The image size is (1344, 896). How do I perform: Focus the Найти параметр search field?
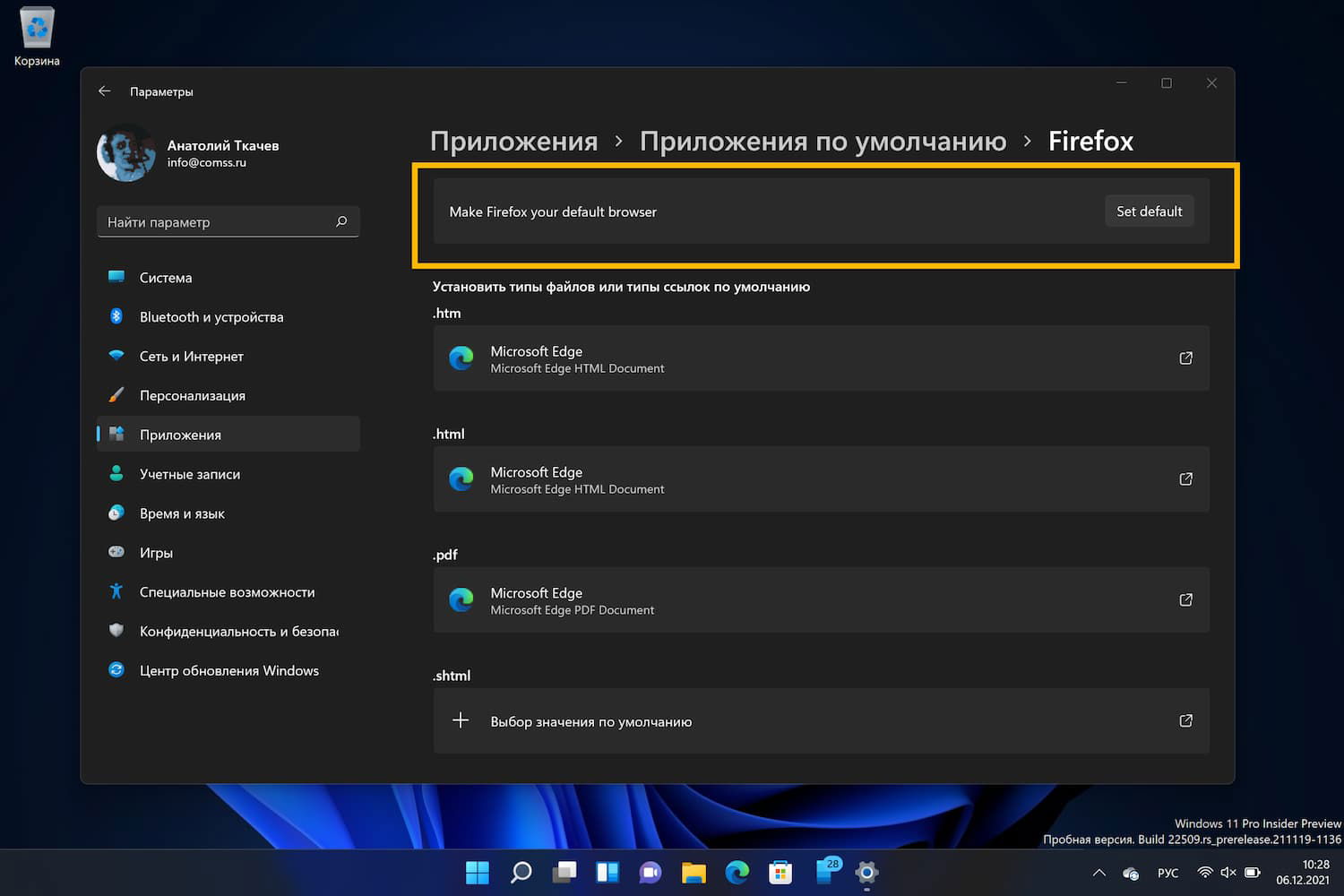tap(228, 222)
